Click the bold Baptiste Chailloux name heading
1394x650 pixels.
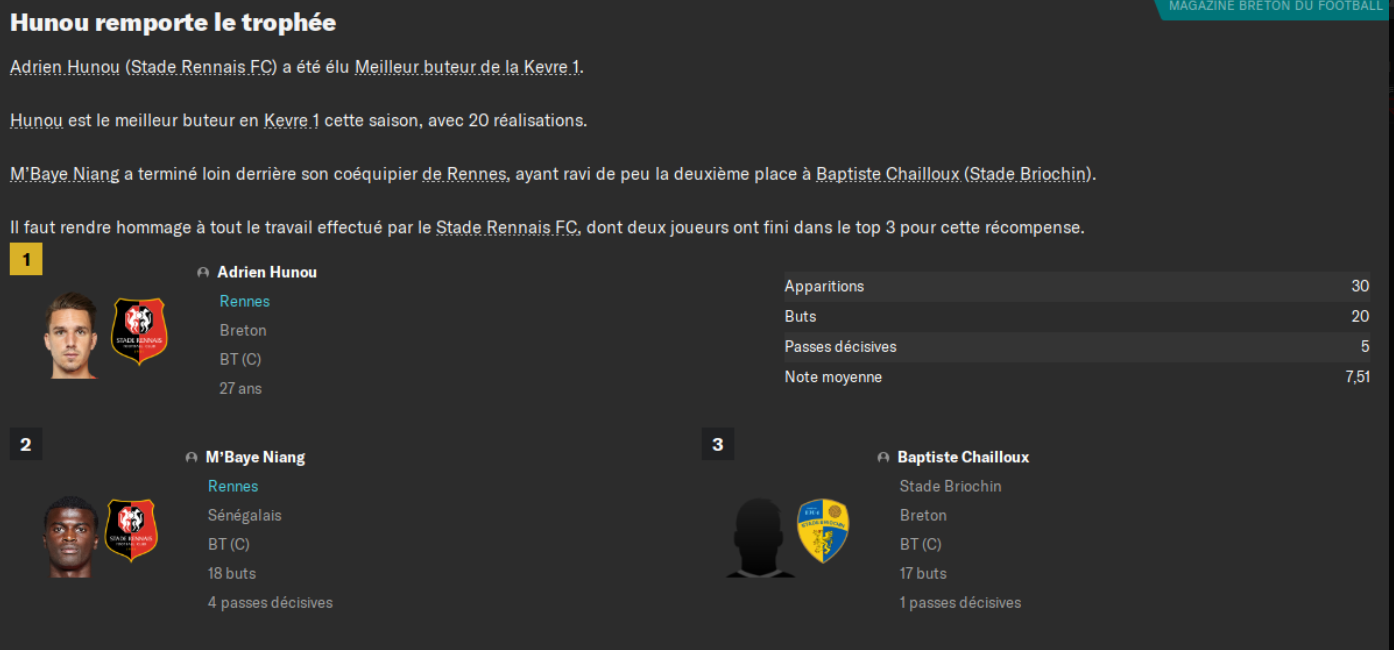pos(963,457)
